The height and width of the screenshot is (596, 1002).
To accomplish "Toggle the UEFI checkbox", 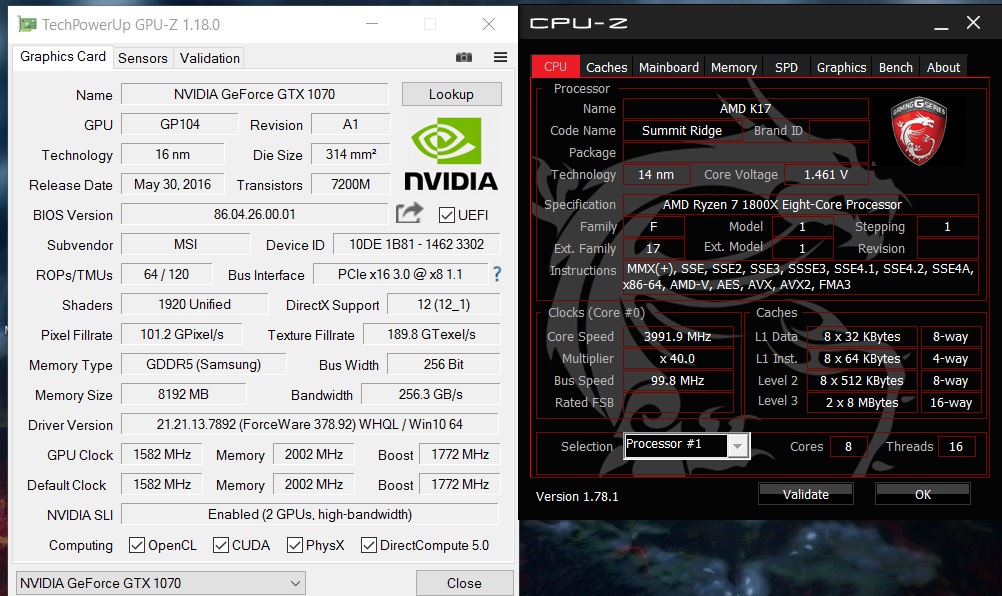I will pyautogui.click(x=447, y=215).
